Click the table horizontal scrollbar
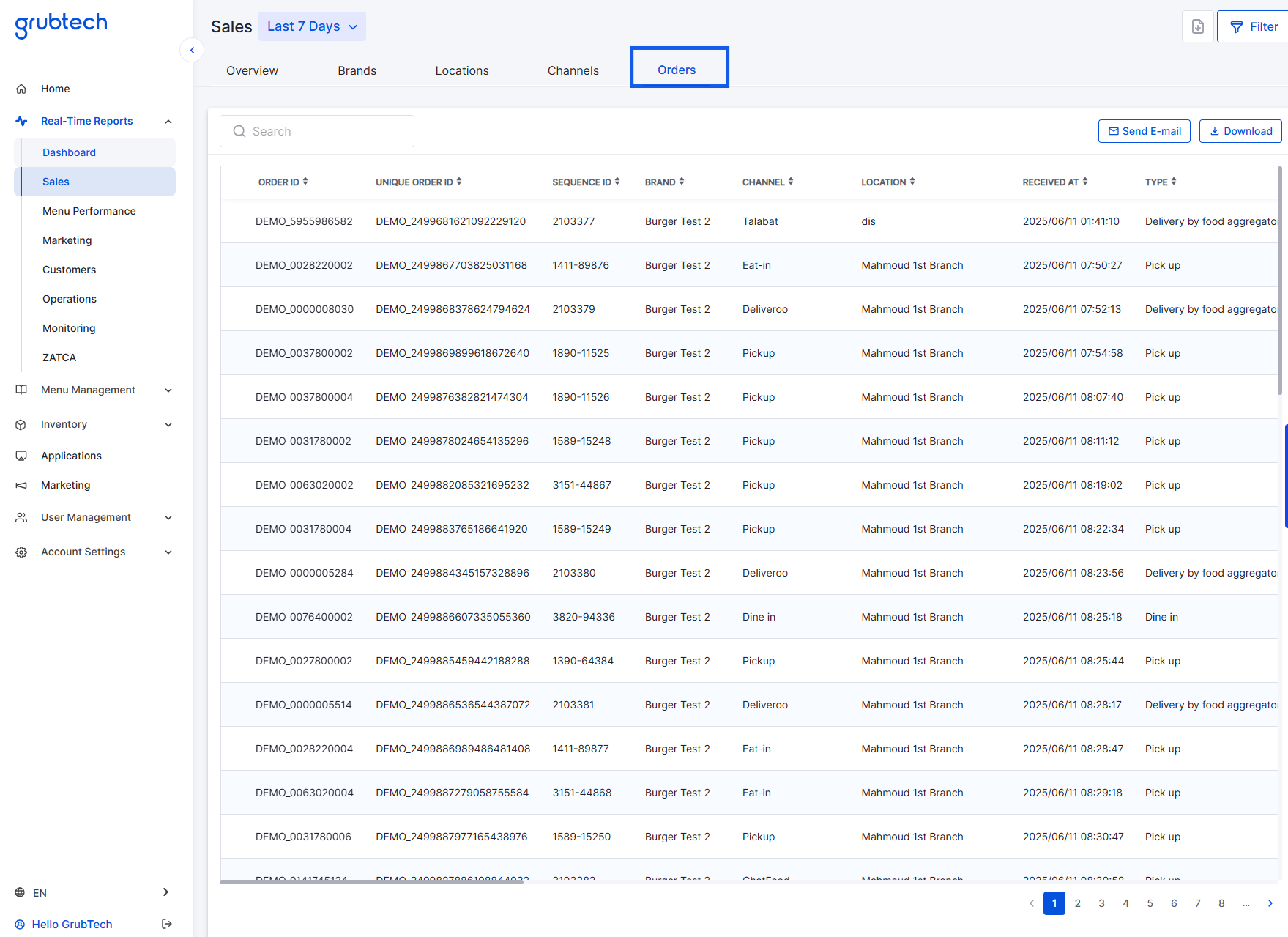1288x937 pixels. 371,882
